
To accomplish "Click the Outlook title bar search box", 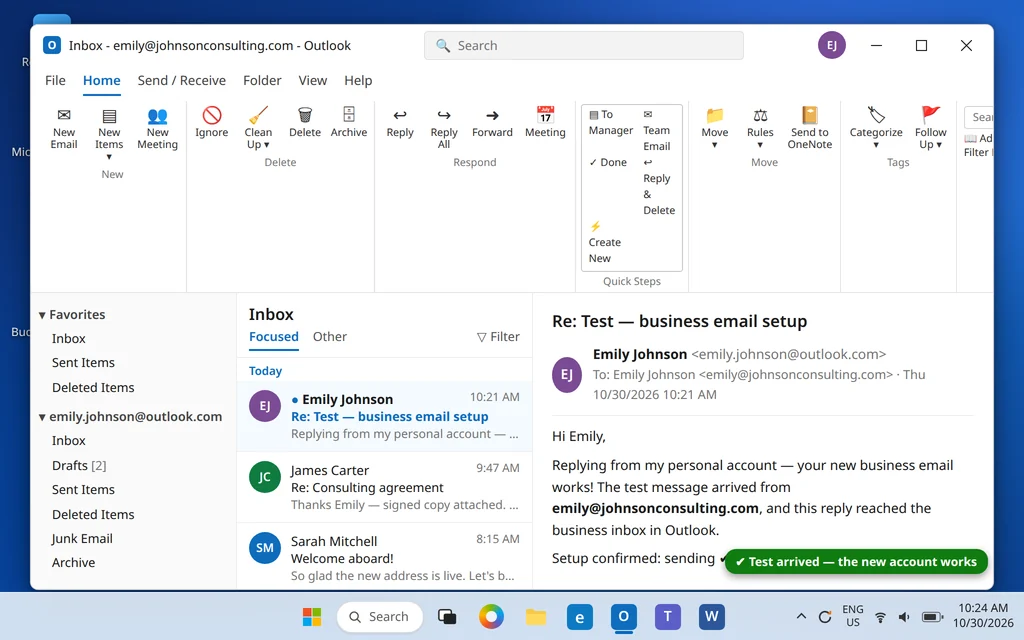I will pyautogui.click(x=584, y=46).
